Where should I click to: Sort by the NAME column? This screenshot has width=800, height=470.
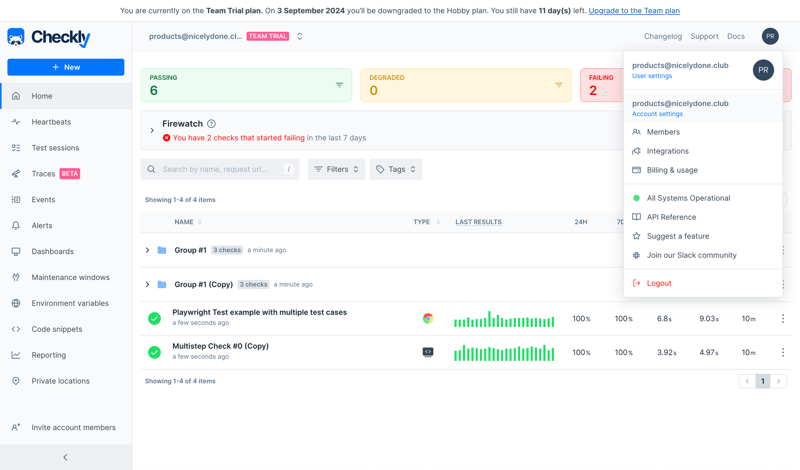tap(188, 222)
